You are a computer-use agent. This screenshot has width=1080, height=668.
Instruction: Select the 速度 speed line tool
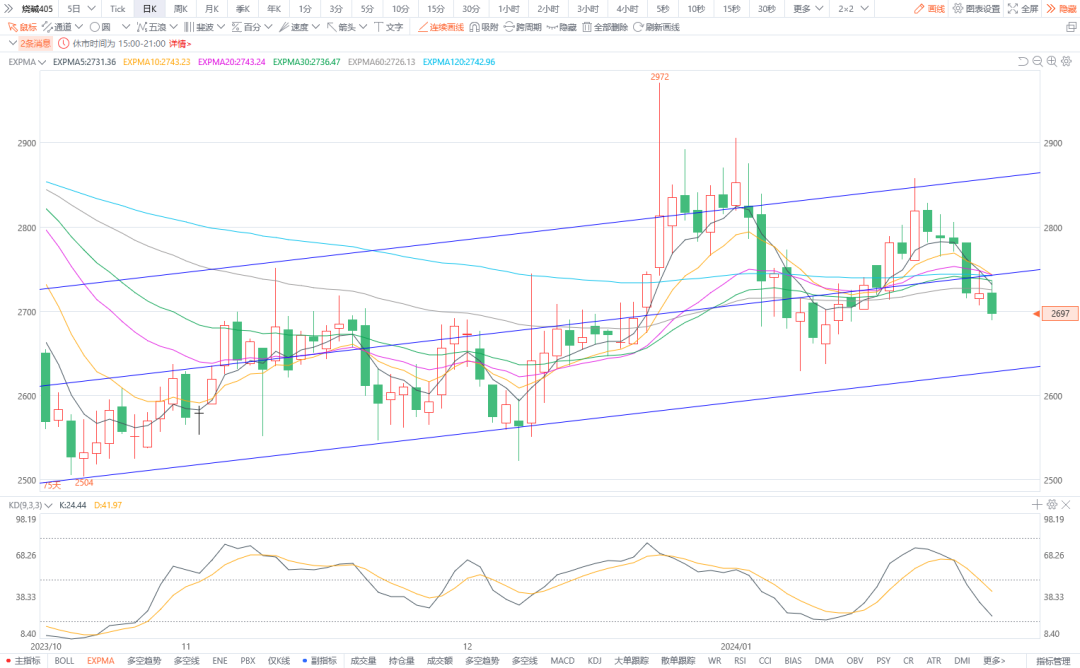click(x=294, y=27)
